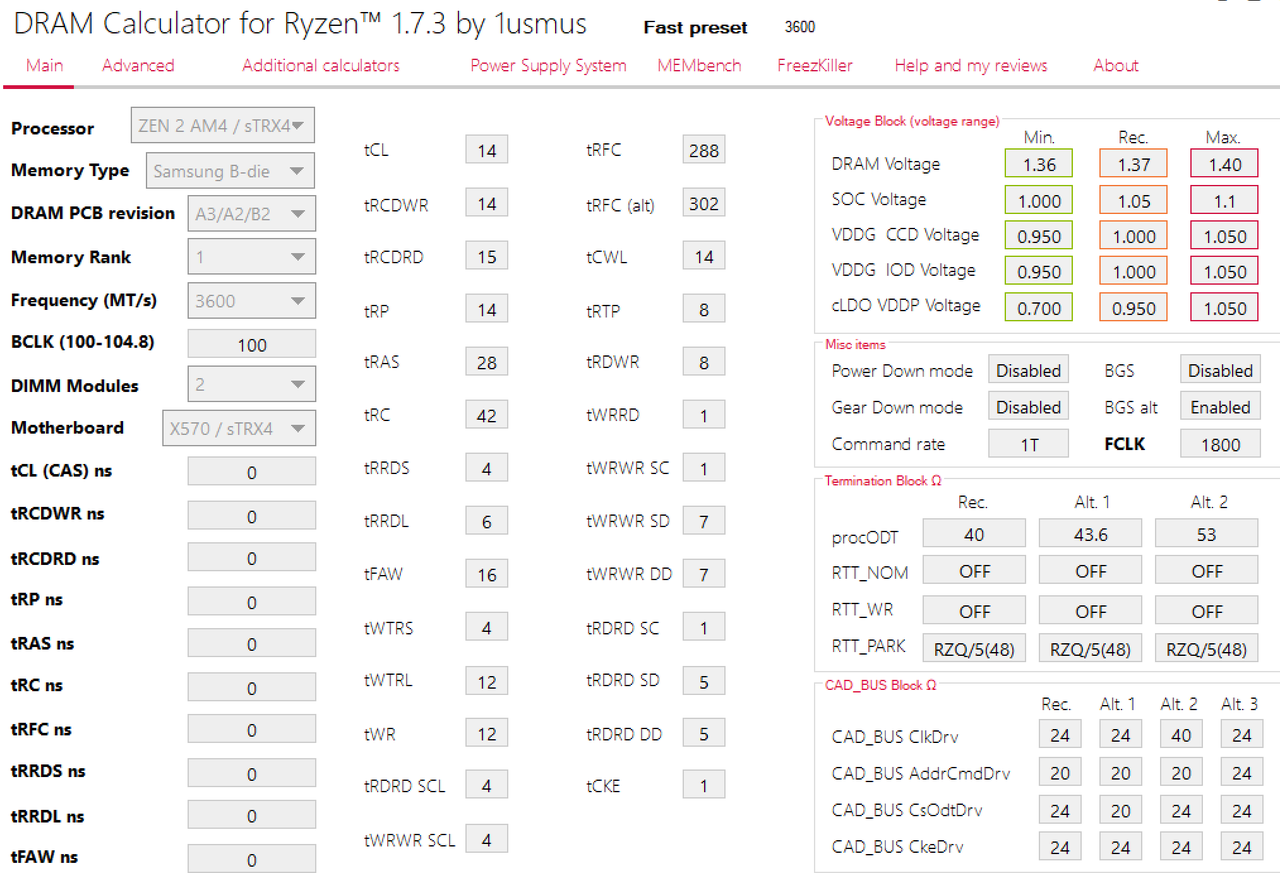Image resolution: width=1280 pixels, height=873 pixels.
Task: Click the FCLK 1800 value
Action: click(x=1220, y=444)
